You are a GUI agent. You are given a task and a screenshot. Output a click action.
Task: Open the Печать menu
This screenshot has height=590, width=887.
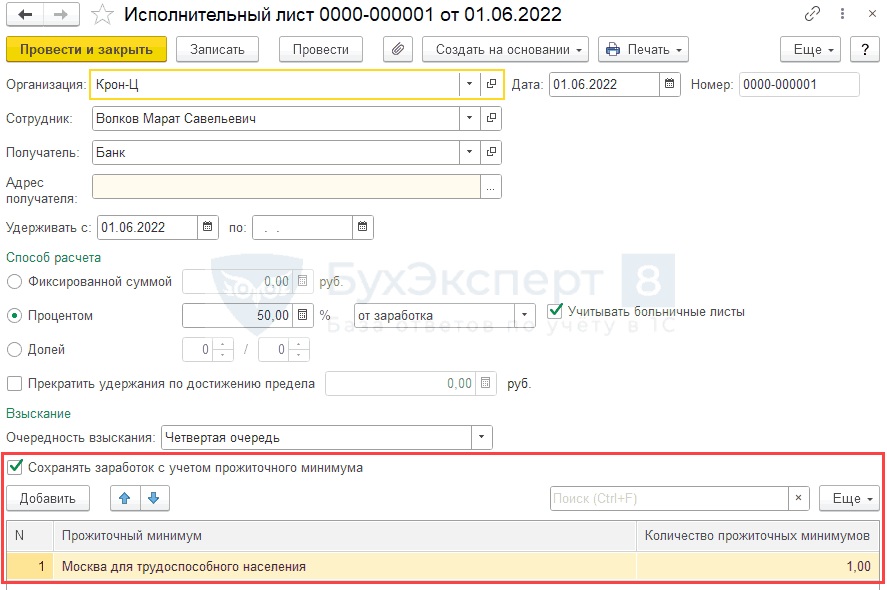[x=643, y=49]
